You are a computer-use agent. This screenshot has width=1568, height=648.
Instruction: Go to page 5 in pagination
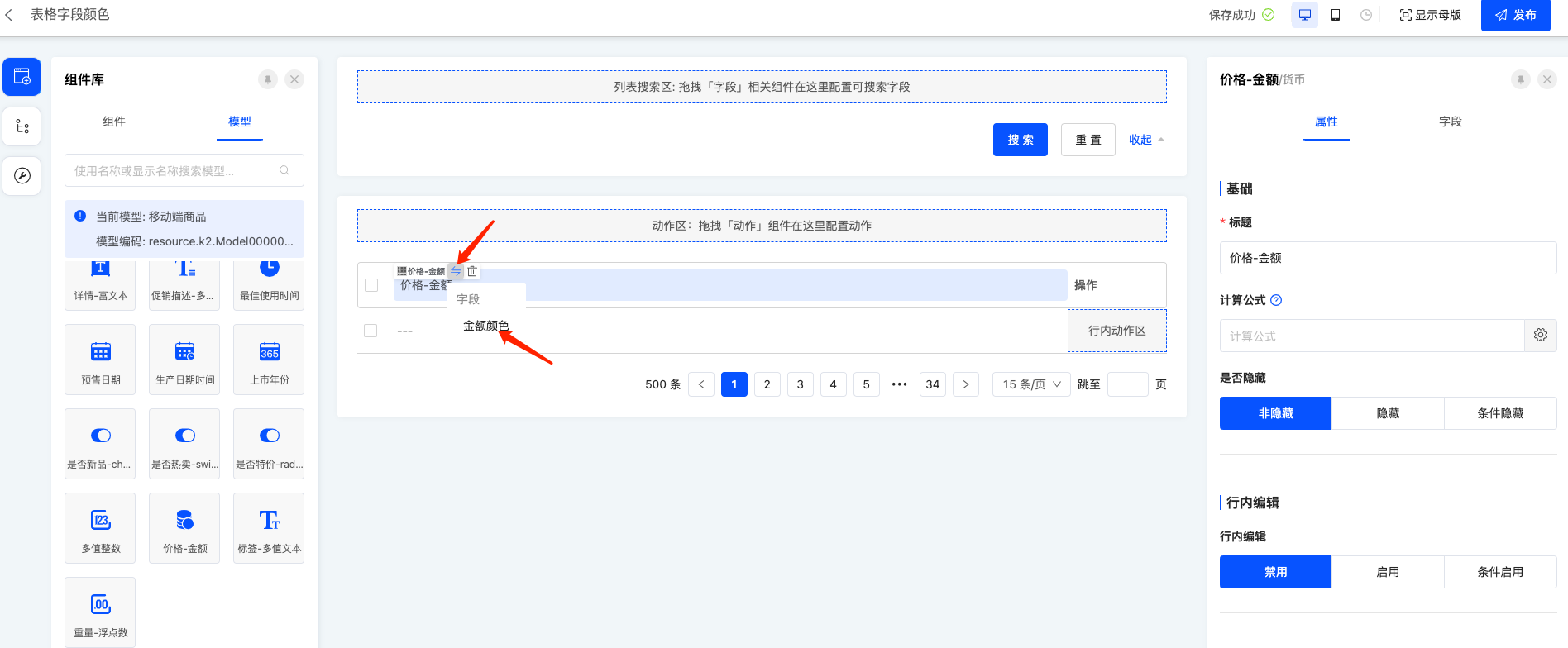click(867, 384)
